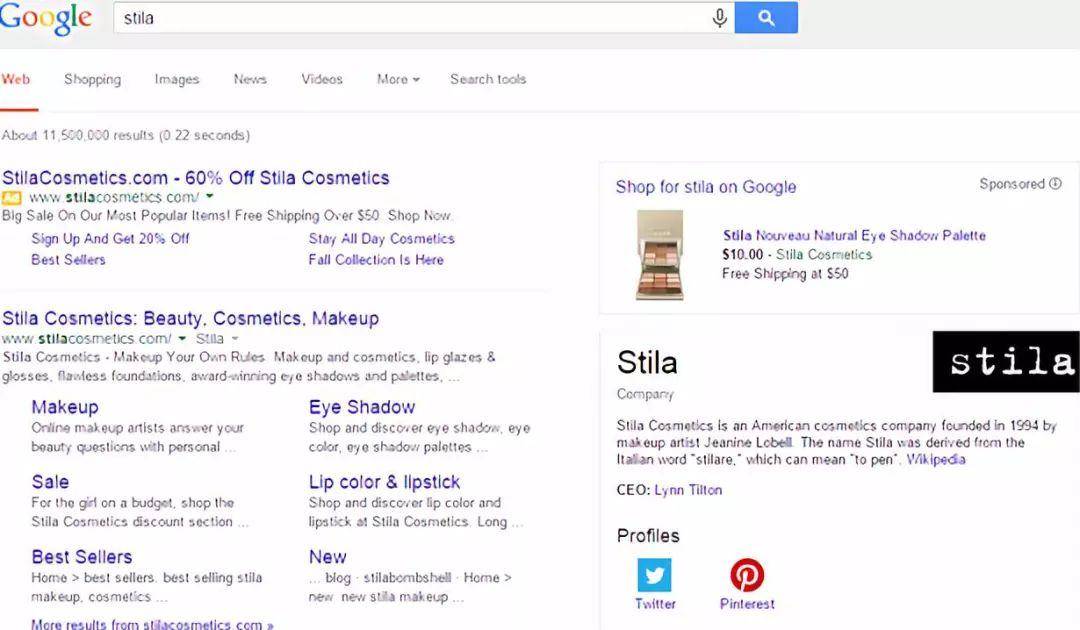
Task: Switch to the Shopping tab
Action: (x=92, y=79)
